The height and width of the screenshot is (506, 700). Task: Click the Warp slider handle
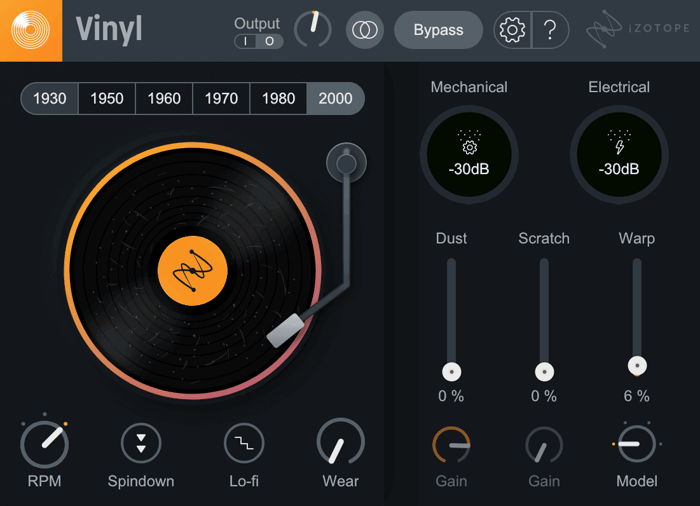[637, 366]
